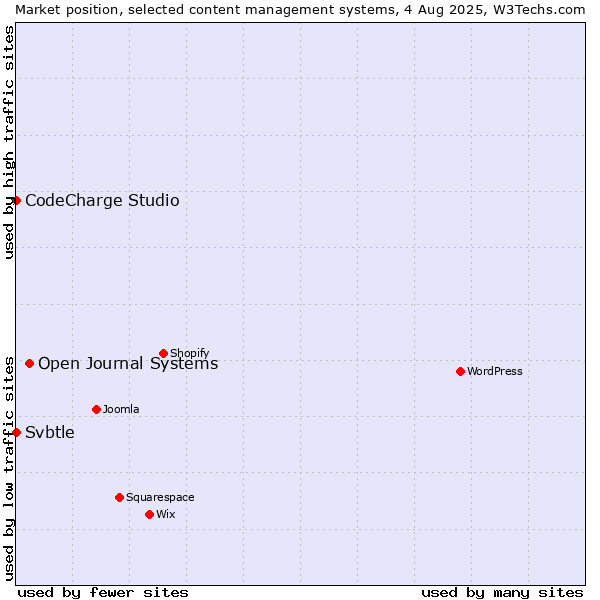Click the chart title mentioning W3Techs.com
This screenshot has height=600, width=600.
[x=300, y=10]
